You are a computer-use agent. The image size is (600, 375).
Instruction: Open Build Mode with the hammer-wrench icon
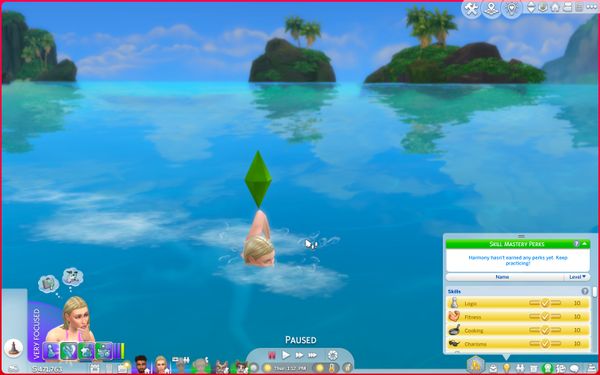[471, 8]
